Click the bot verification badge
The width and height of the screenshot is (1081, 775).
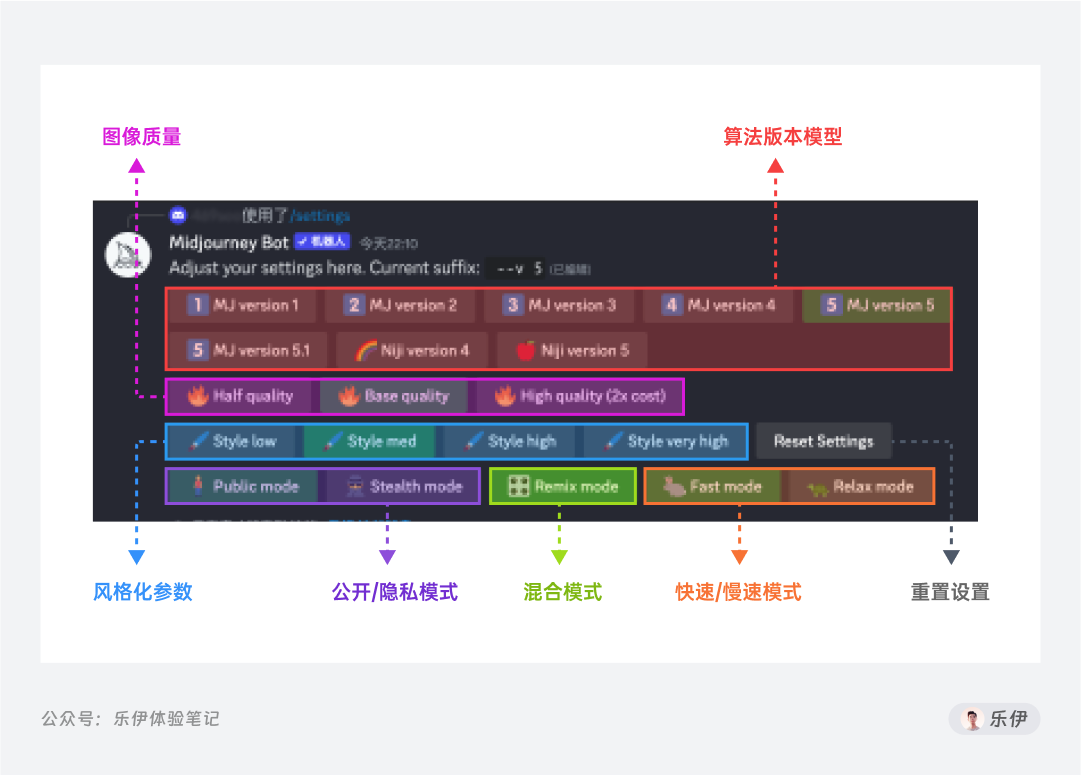(x=322, y=242)
